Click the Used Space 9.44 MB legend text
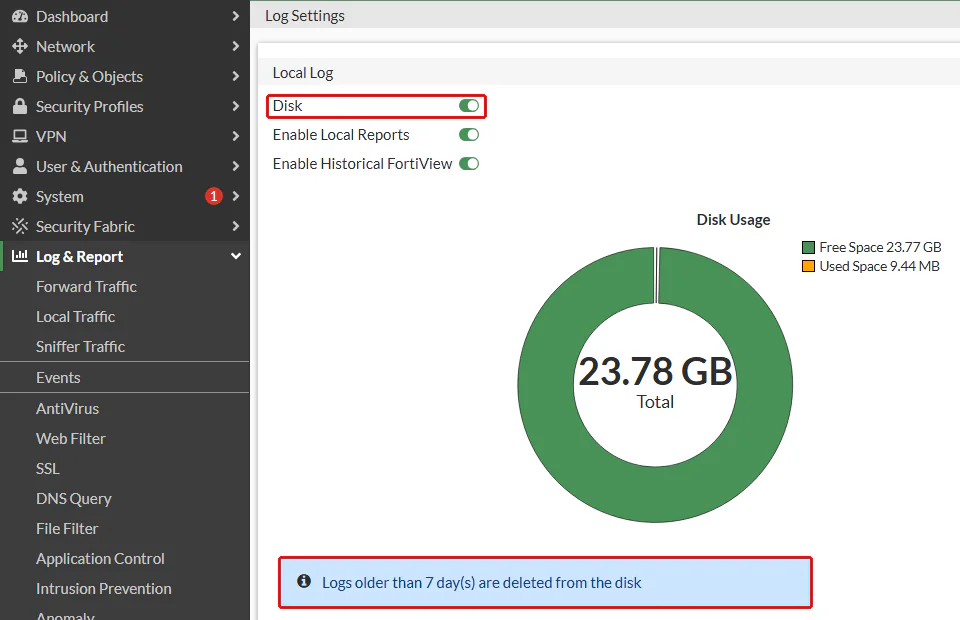Image resolution: width=960 pixels, height=620 pixels. click(879, 266)
